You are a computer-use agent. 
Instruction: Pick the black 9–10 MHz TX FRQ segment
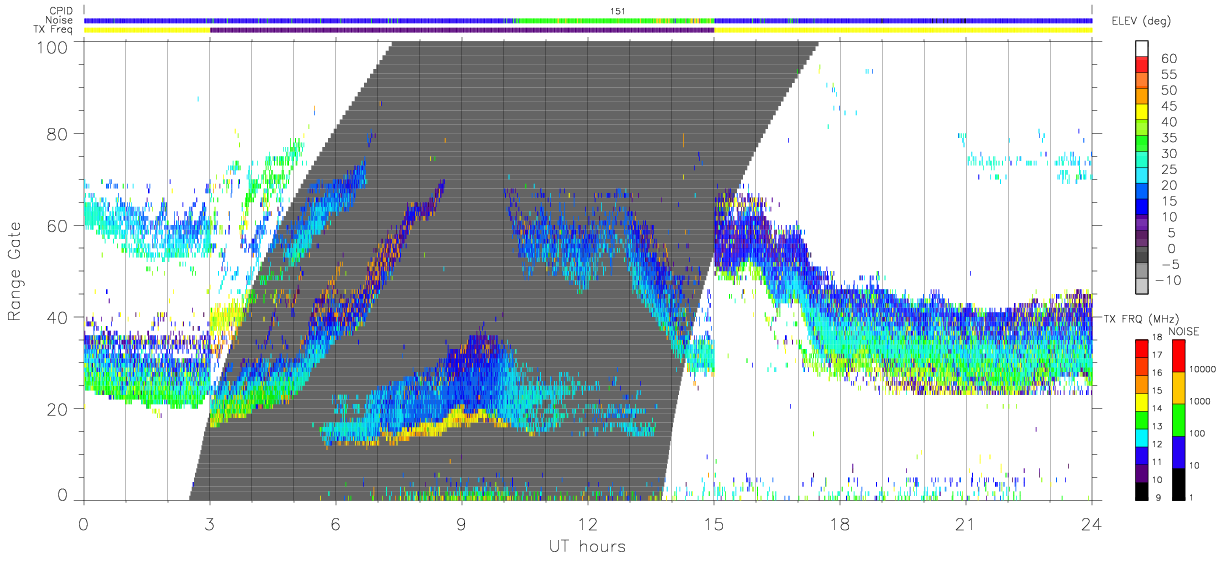tap(1142, 490)
